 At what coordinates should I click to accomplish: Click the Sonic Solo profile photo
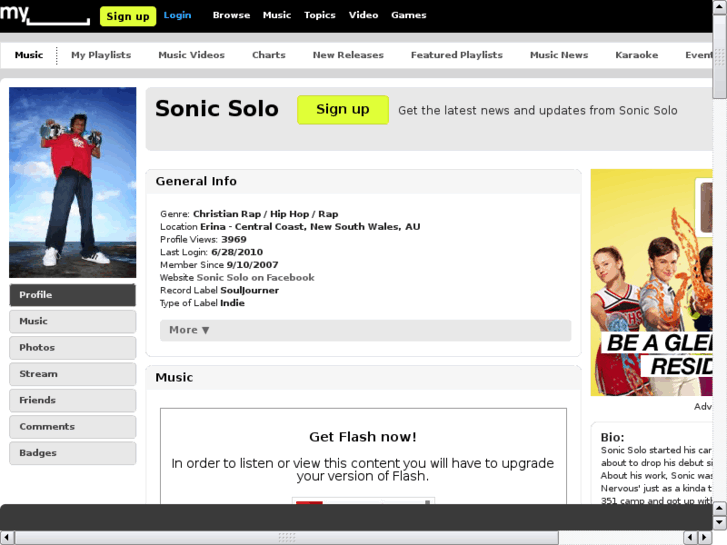72,182
